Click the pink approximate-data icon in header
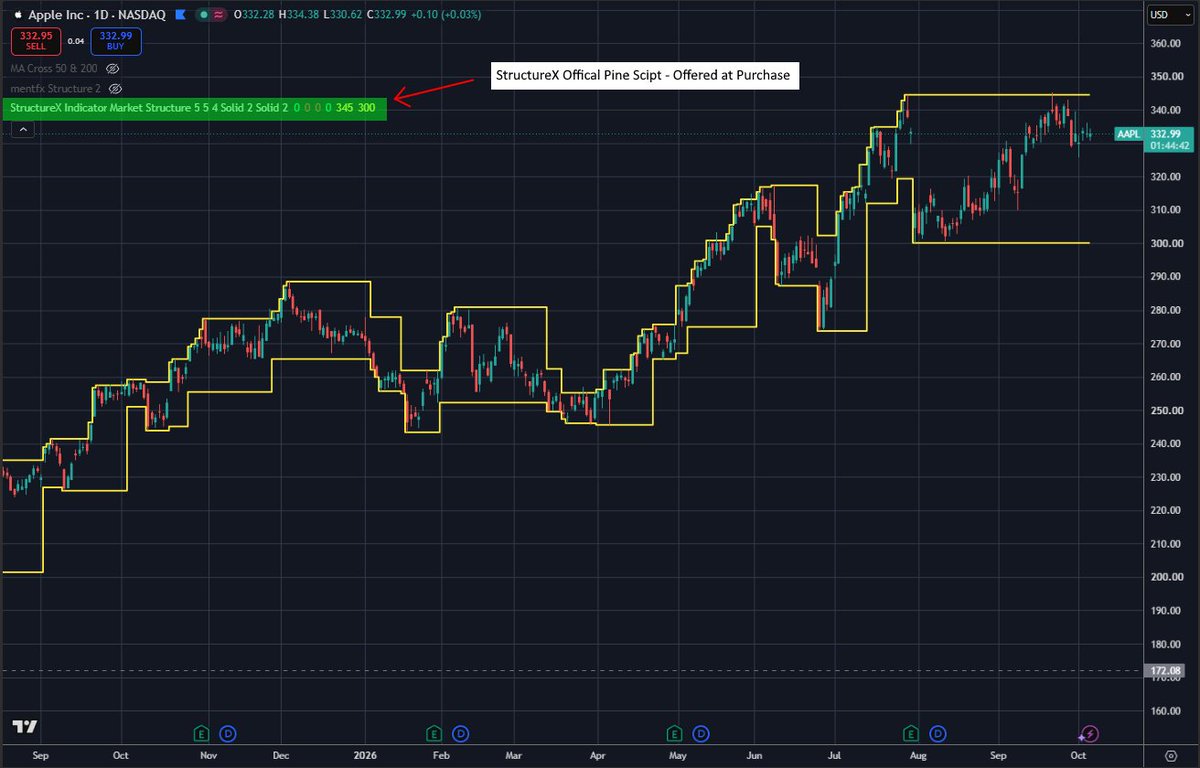The height and width of the screenshot is (768, 1200). coord(218,15)
